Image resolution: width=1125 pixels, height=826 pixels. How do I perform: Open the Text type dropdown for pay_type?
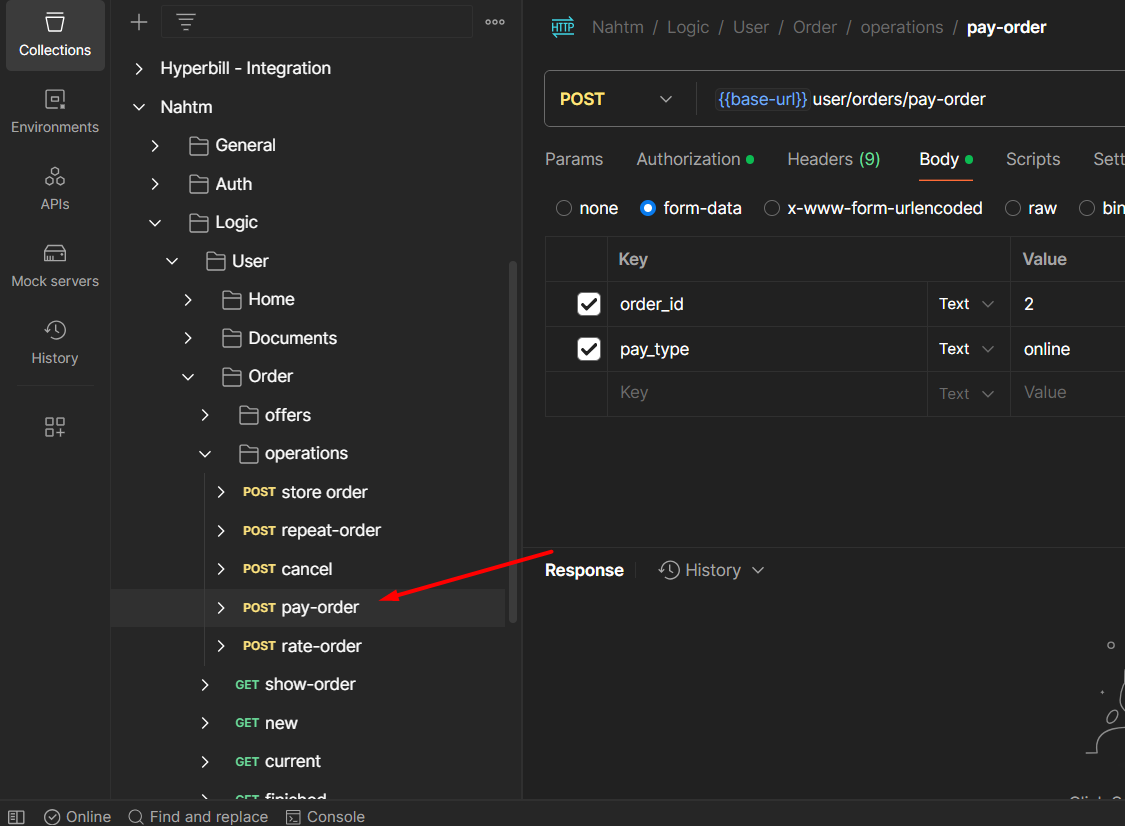pyautogui.click(x=966, y=349)
